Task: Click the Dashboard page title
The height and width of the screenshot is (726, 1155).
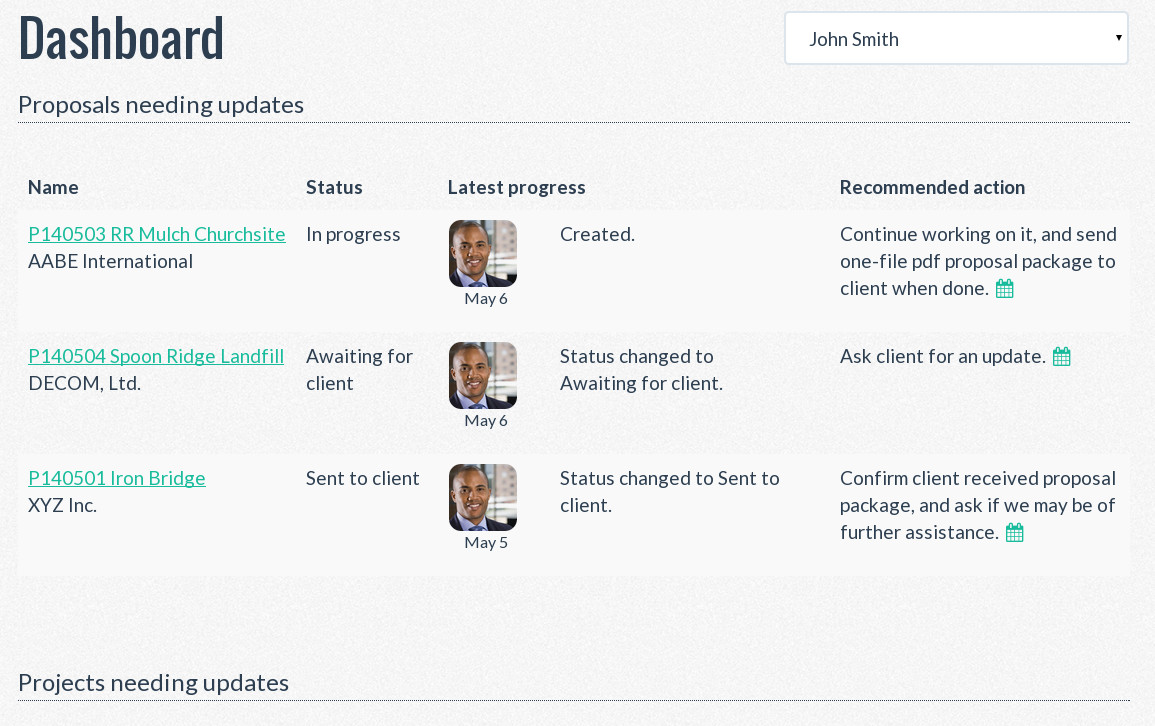Action: (121, 39)
